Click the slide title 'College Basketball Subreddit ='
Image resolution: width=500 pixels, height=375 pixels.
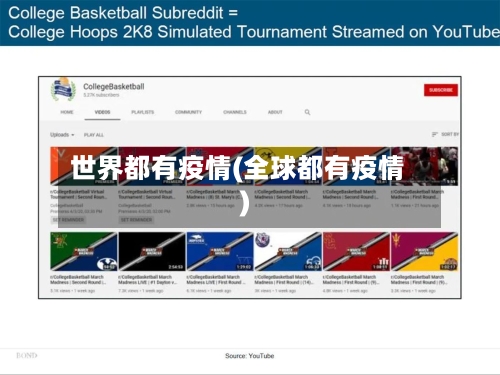pyautogui.click(x=123, y=13)
